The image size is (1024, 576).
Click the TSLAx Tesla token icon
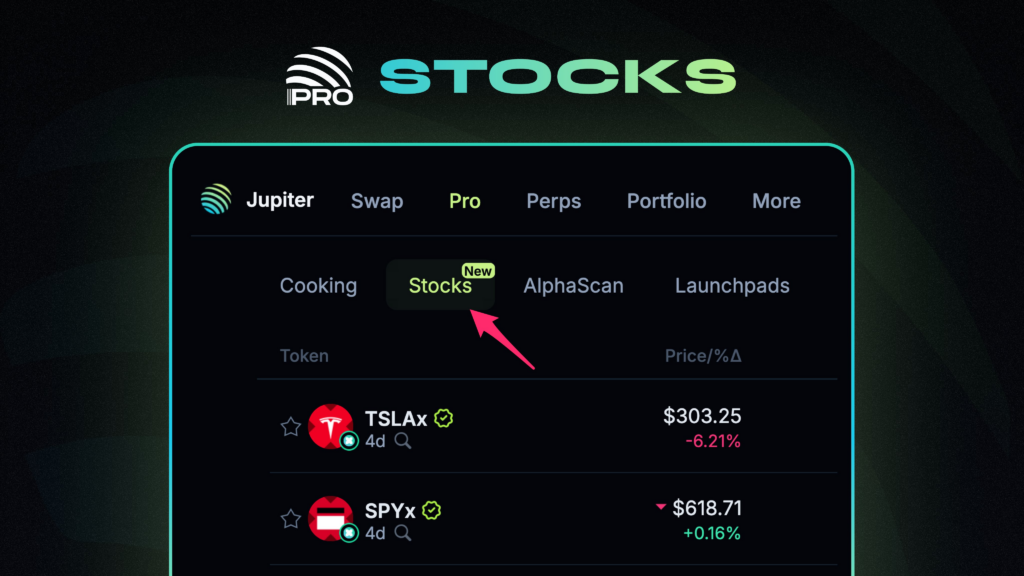(330, 426)
